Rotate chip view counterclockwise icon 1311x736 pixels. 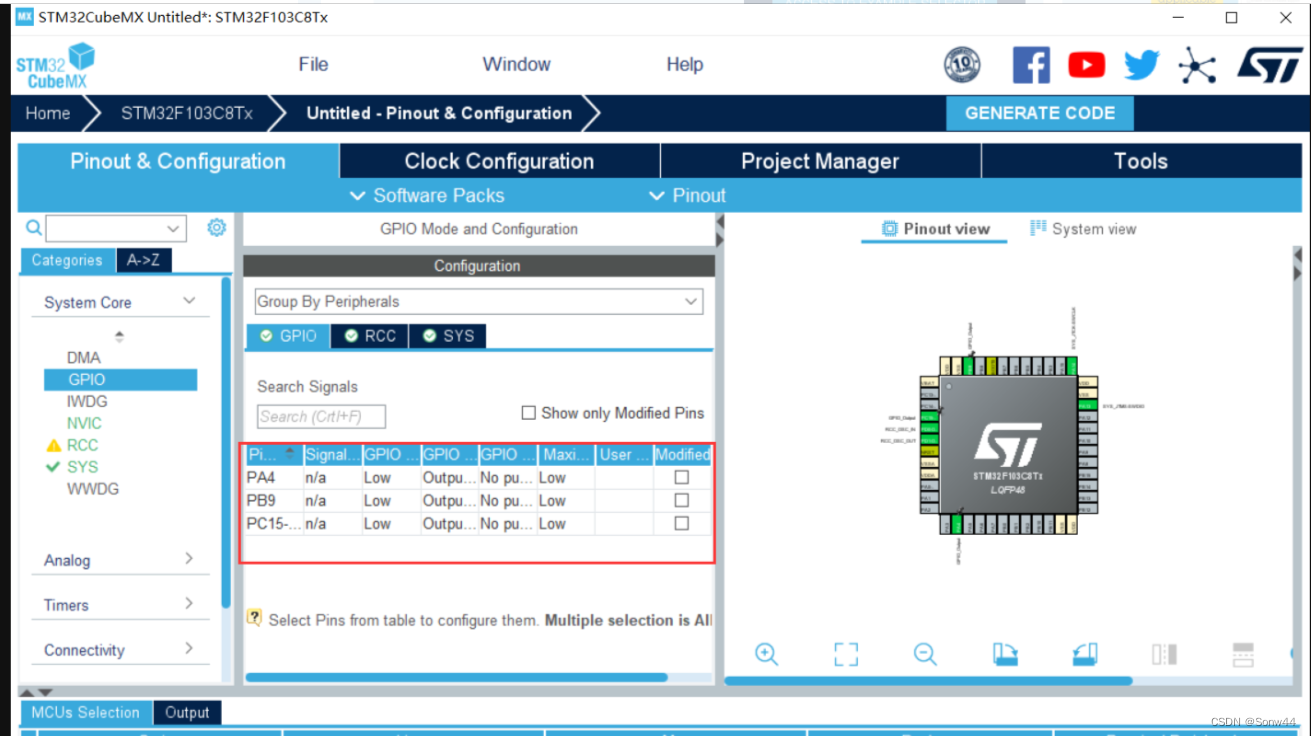1085,654
